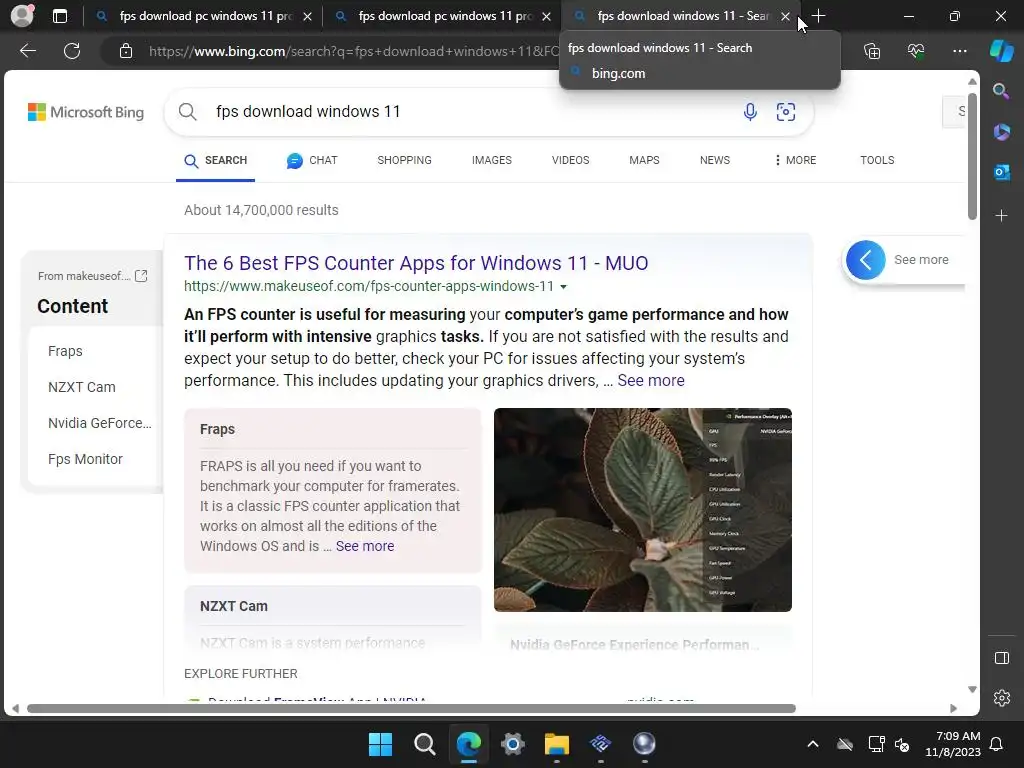
Task: Click the vertical page scrollbar
Action: 972,157
